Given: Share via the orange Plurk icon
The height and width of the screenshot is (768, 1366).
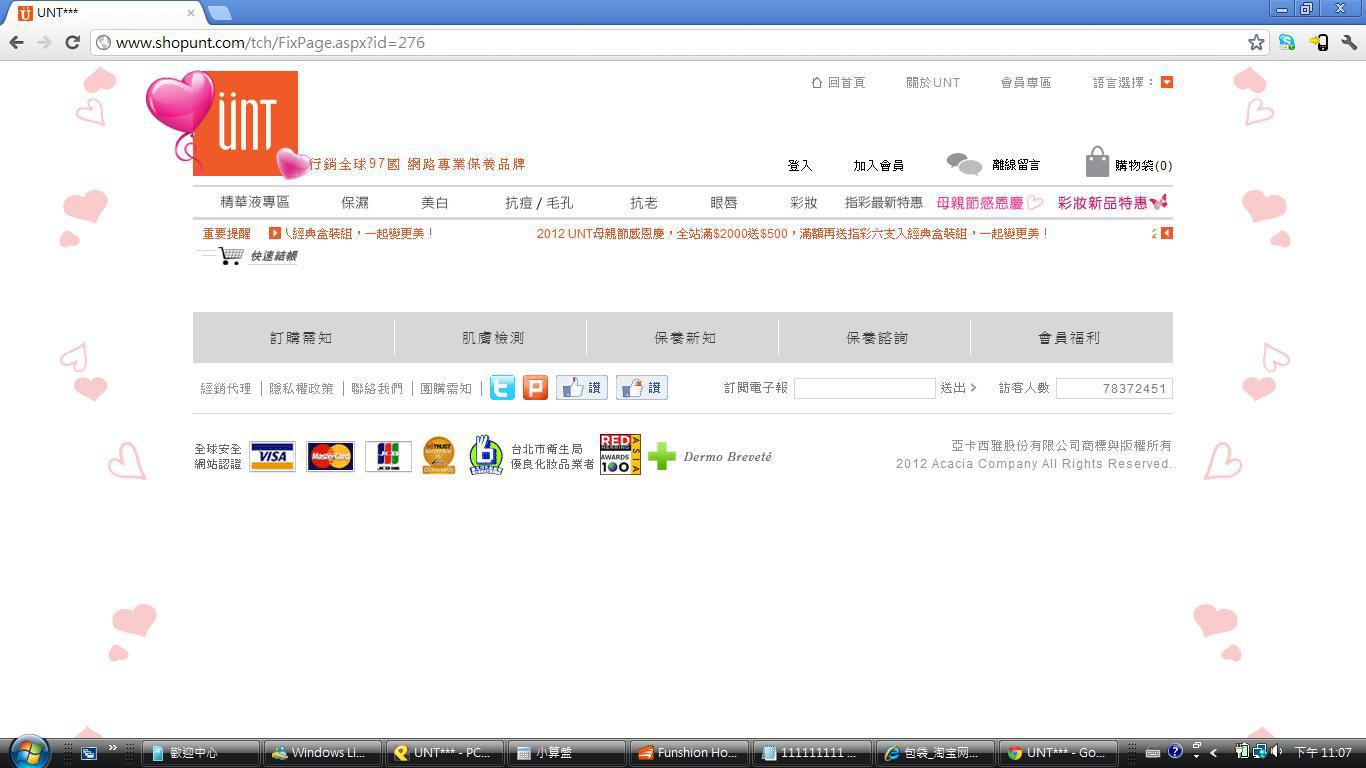Looking at the screenshot, I should coord(535,388).
